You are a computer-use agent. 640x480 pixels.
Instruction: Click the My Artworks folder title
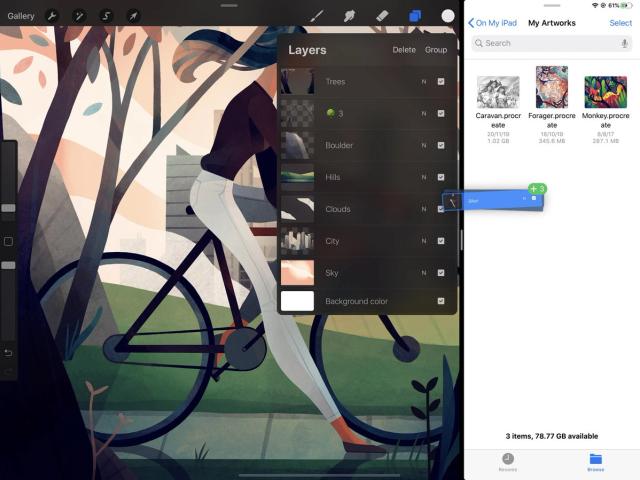pyautogui.click(x=552, y=23)
